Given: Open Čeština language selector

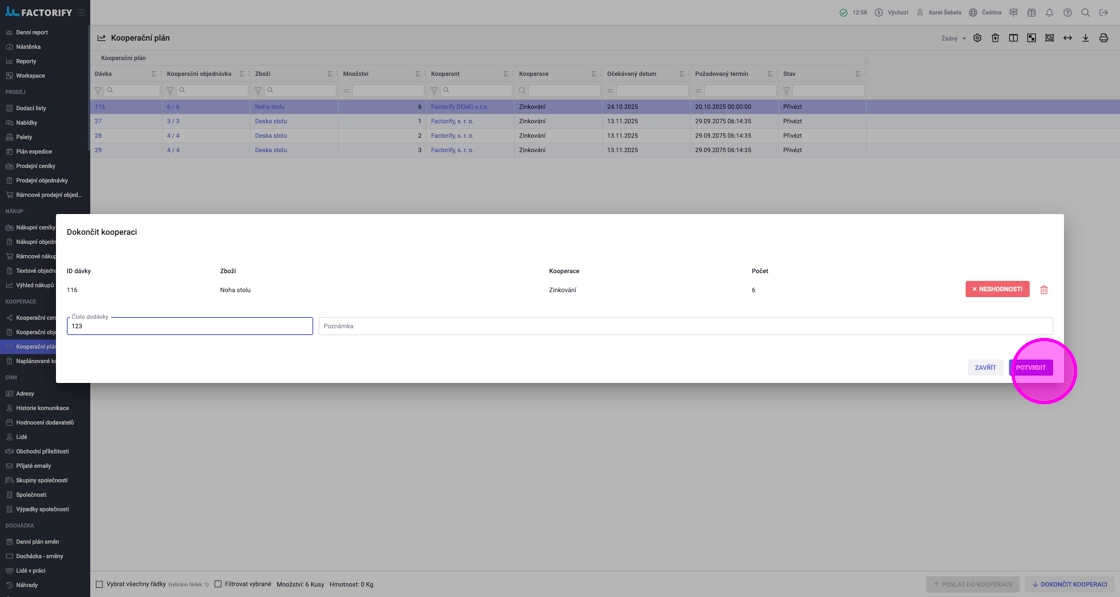Looking at the screenshot, I should point(985,13).
